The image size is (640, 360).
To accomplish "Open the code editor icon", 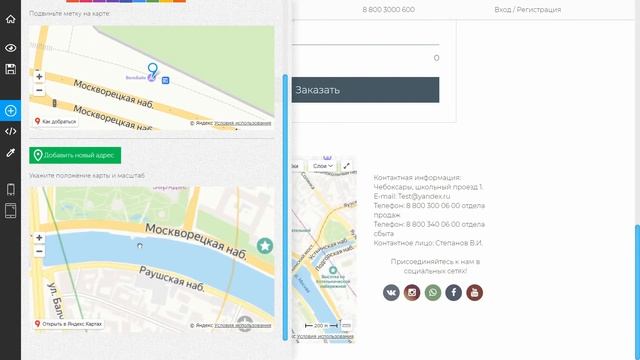I will pos(11,131).
